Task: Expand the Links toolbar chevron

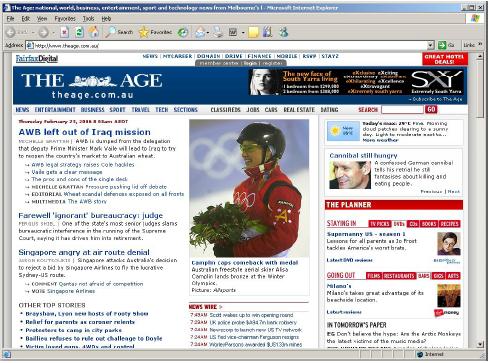Action: 480,45
